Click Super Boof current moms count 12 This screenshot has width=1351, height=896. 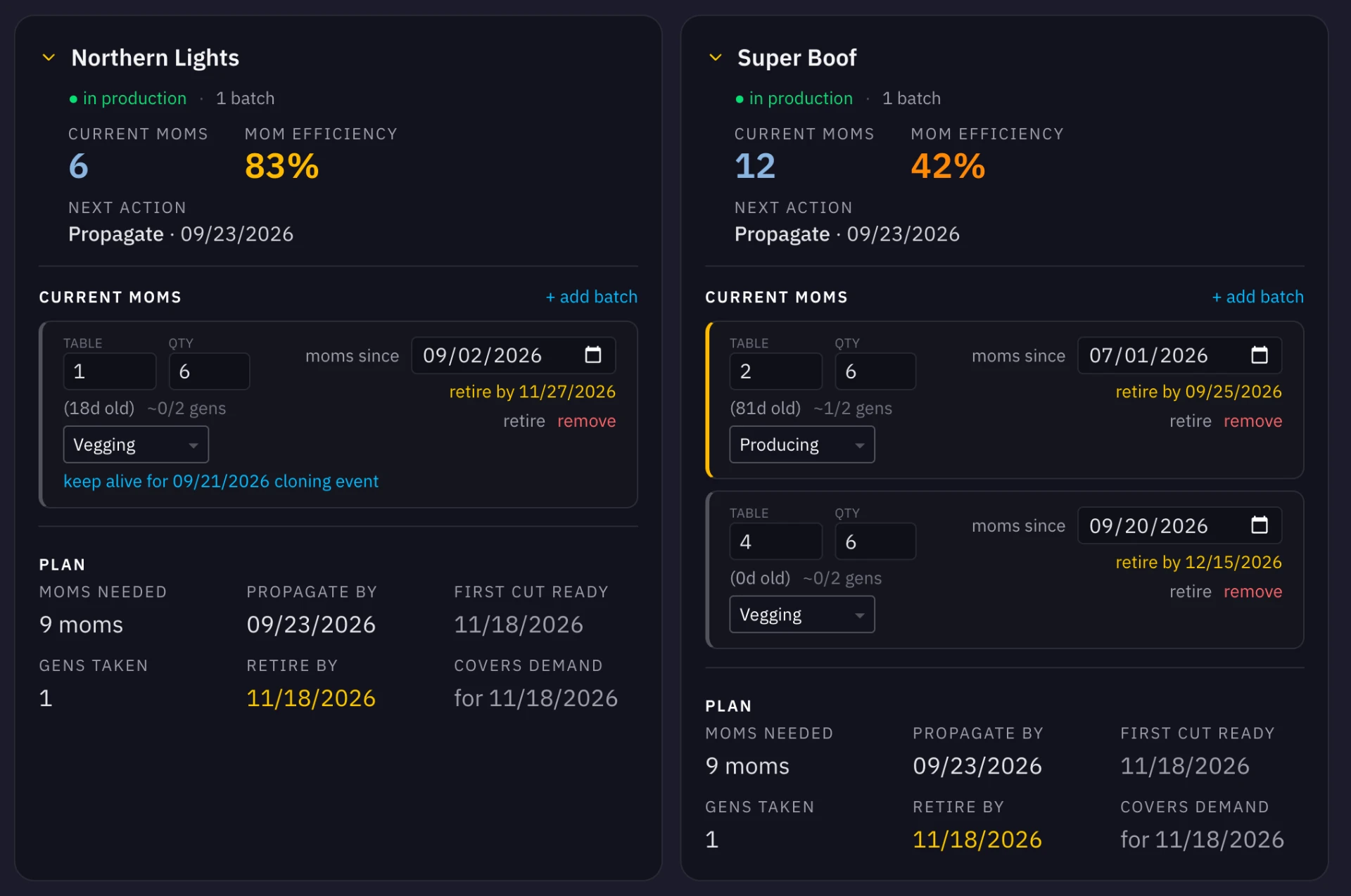[755, 167]
